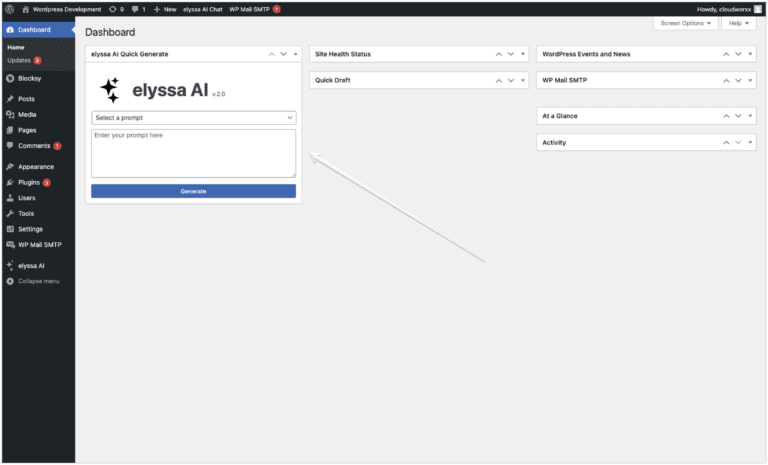This screenshot has width=768, height=465.
Task: Move elyssa AI Quick Generate widget down
Action: pyautogui.click(x=284, y=54)
